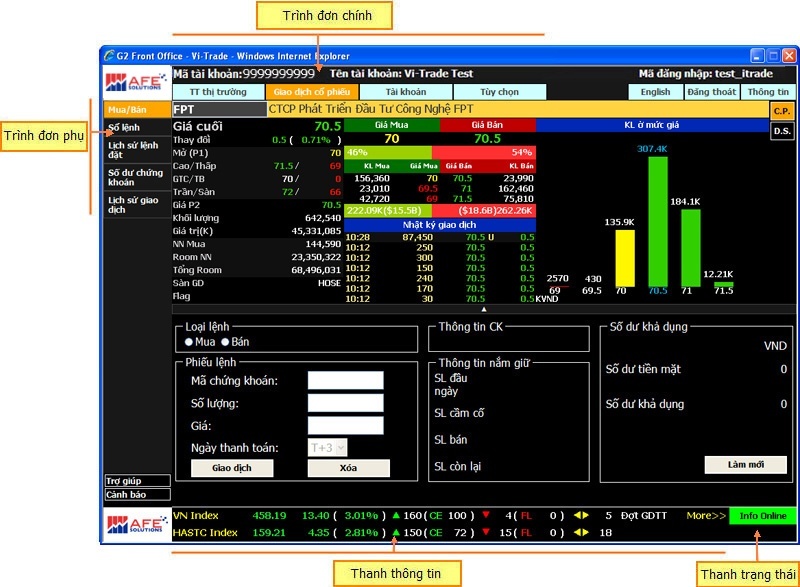Click the C.P. button
Image resolution: width=800 pixels, height=587 pixels.
[782, 111]
